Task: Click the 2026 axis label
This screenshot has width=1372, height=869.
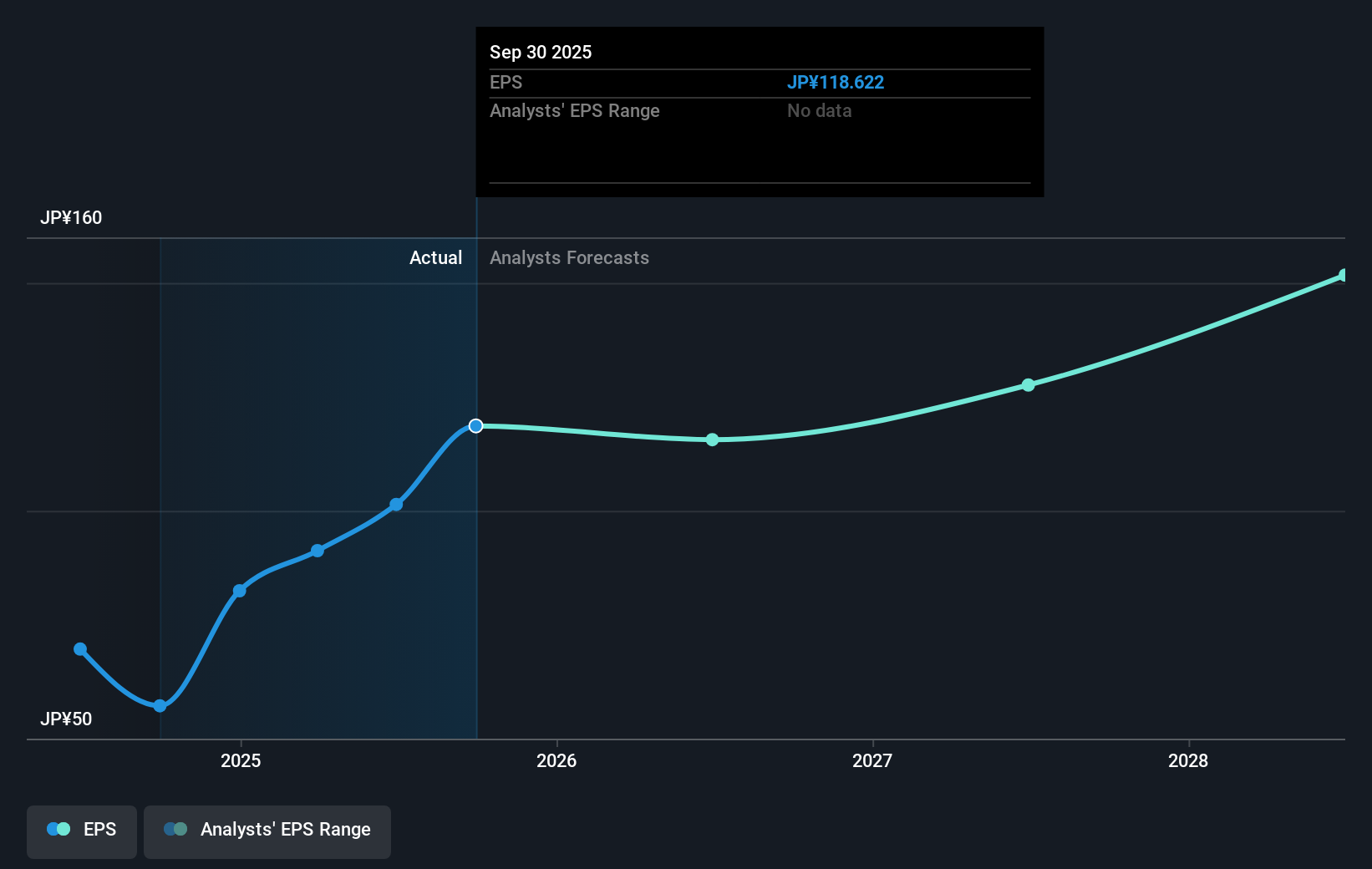Action: pyautogui.click(x=556, y=761)
